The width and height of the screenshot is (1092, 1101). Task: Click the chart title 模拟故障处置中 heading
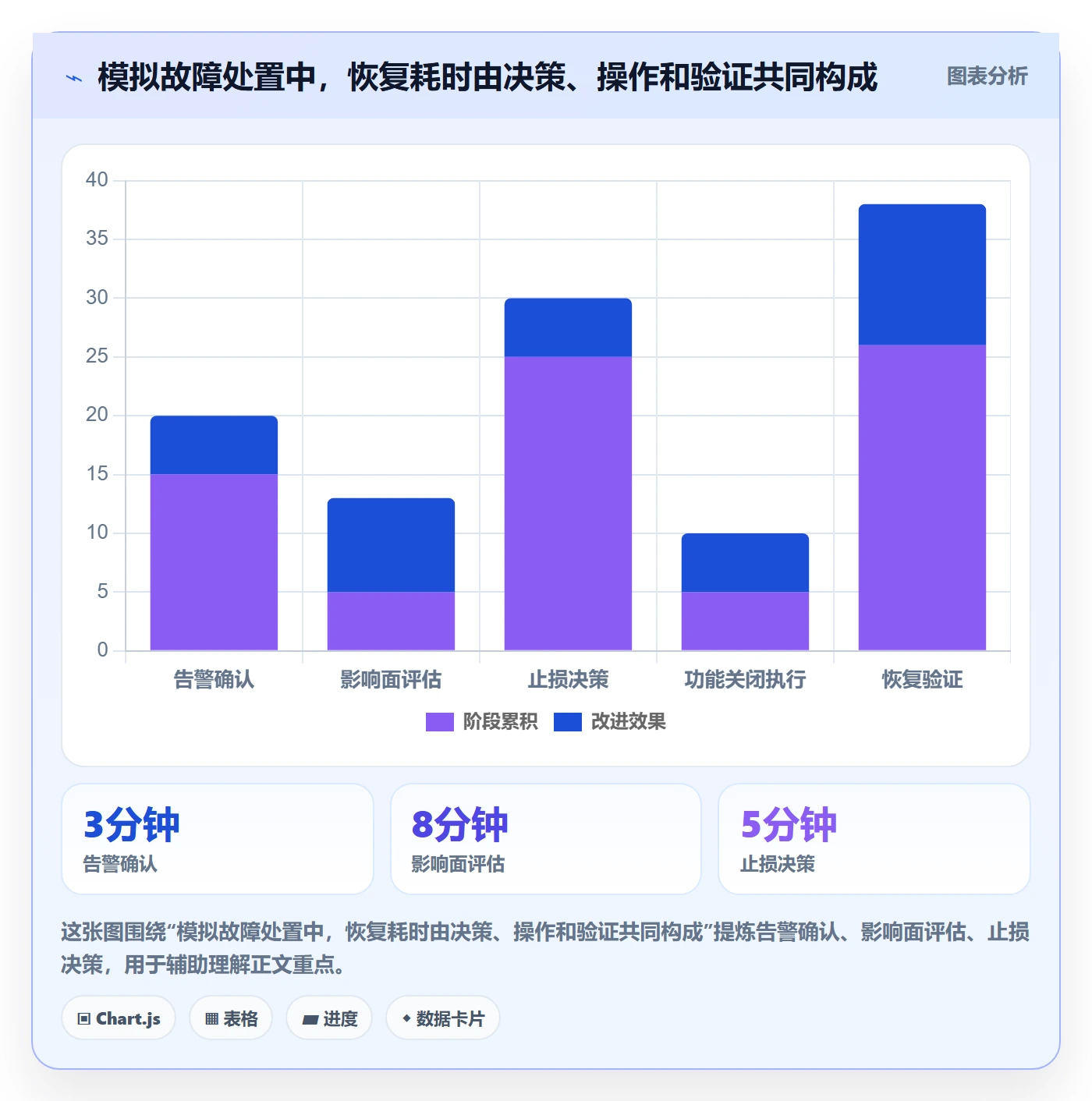click(x=487, y=77)
